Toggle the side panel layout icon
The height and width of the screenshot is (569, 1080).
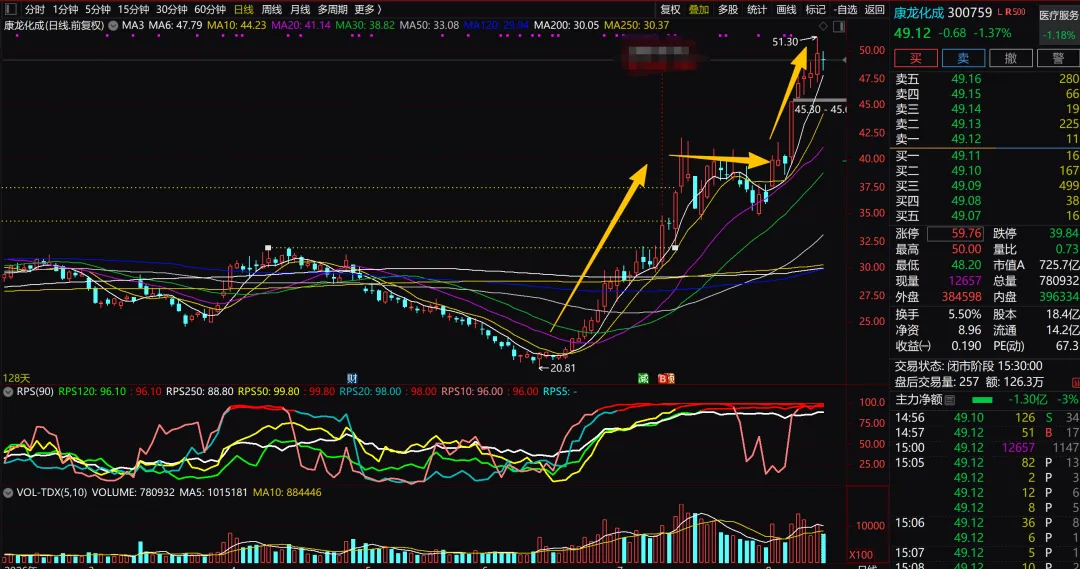pos(839,26)
